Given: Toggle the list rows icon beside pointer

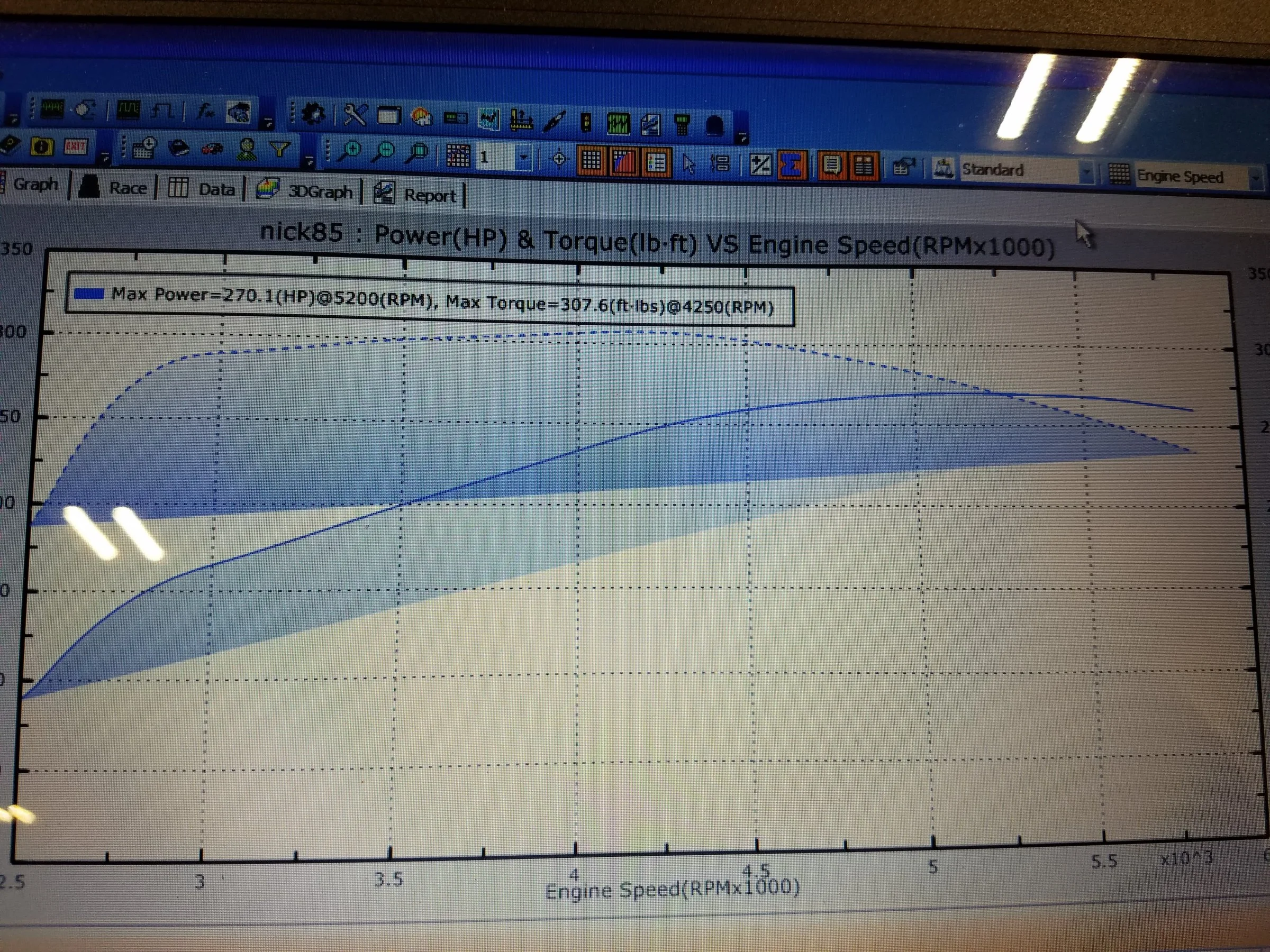Looking at the screenshot, I should [x=719, y=164].
